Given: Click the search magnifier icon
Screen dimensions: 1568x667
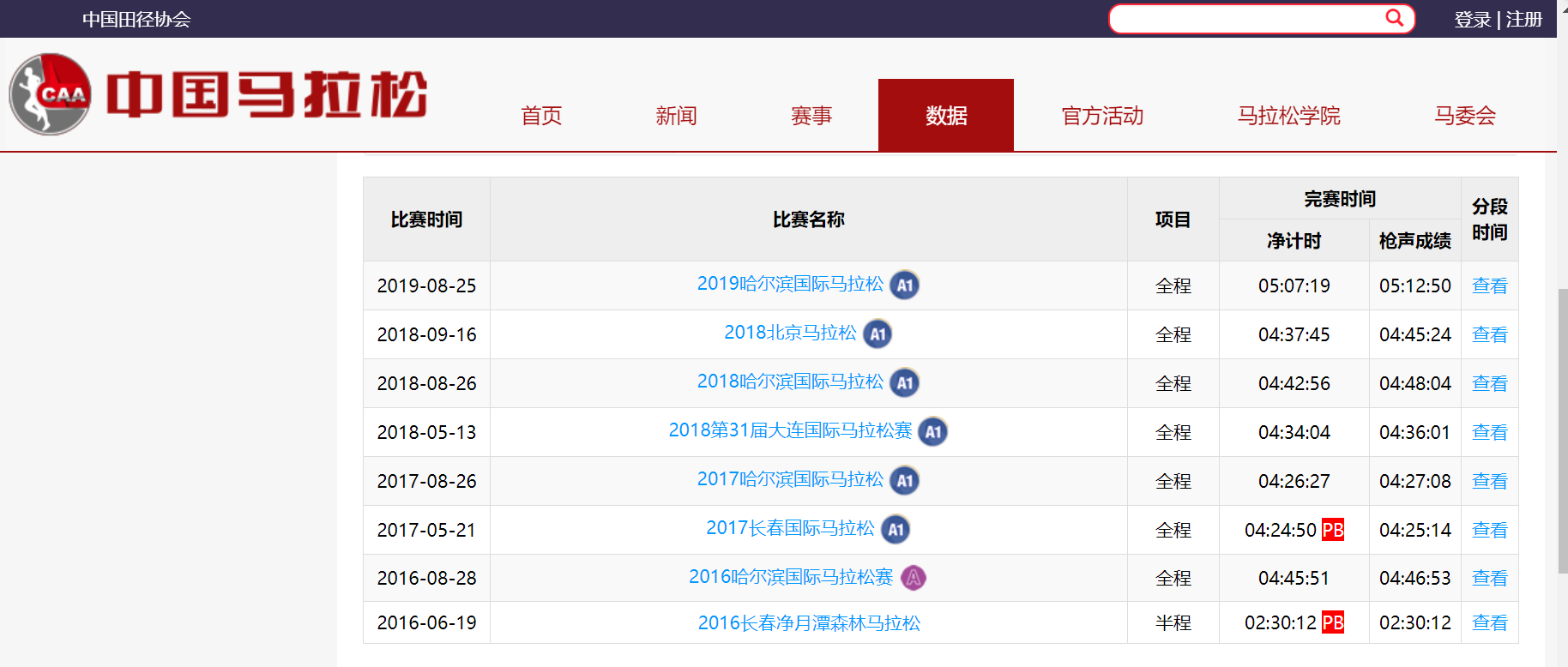Looking at the screenshot, I should pyautogui.click(x=1394, y=18).
